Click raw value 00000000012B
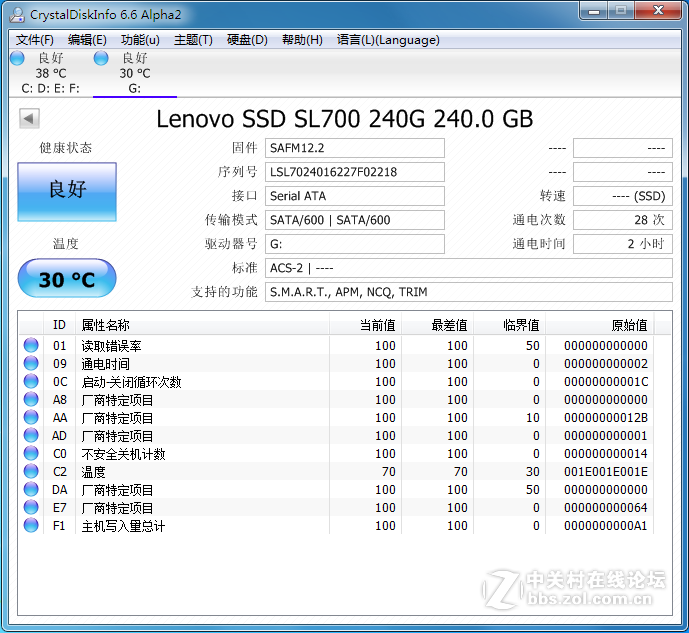This screenshot has height=633, width=689. click(606, 418)
